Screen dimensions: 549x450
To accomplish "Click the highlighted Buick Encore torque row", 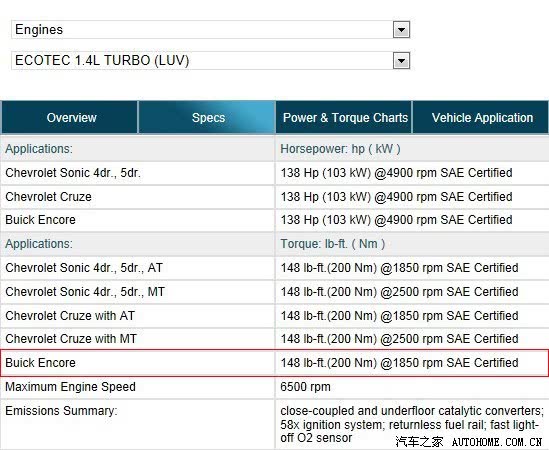I will click(274, 363).
